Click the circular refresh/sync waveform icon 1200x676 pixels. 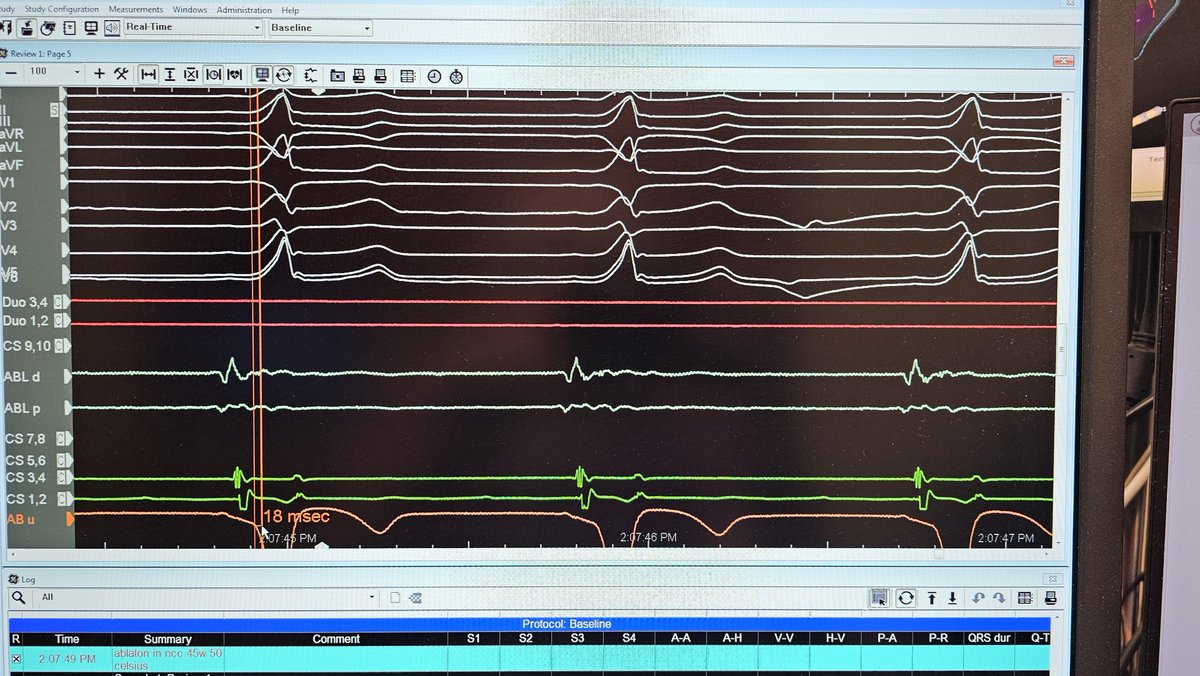coord(284,73)
